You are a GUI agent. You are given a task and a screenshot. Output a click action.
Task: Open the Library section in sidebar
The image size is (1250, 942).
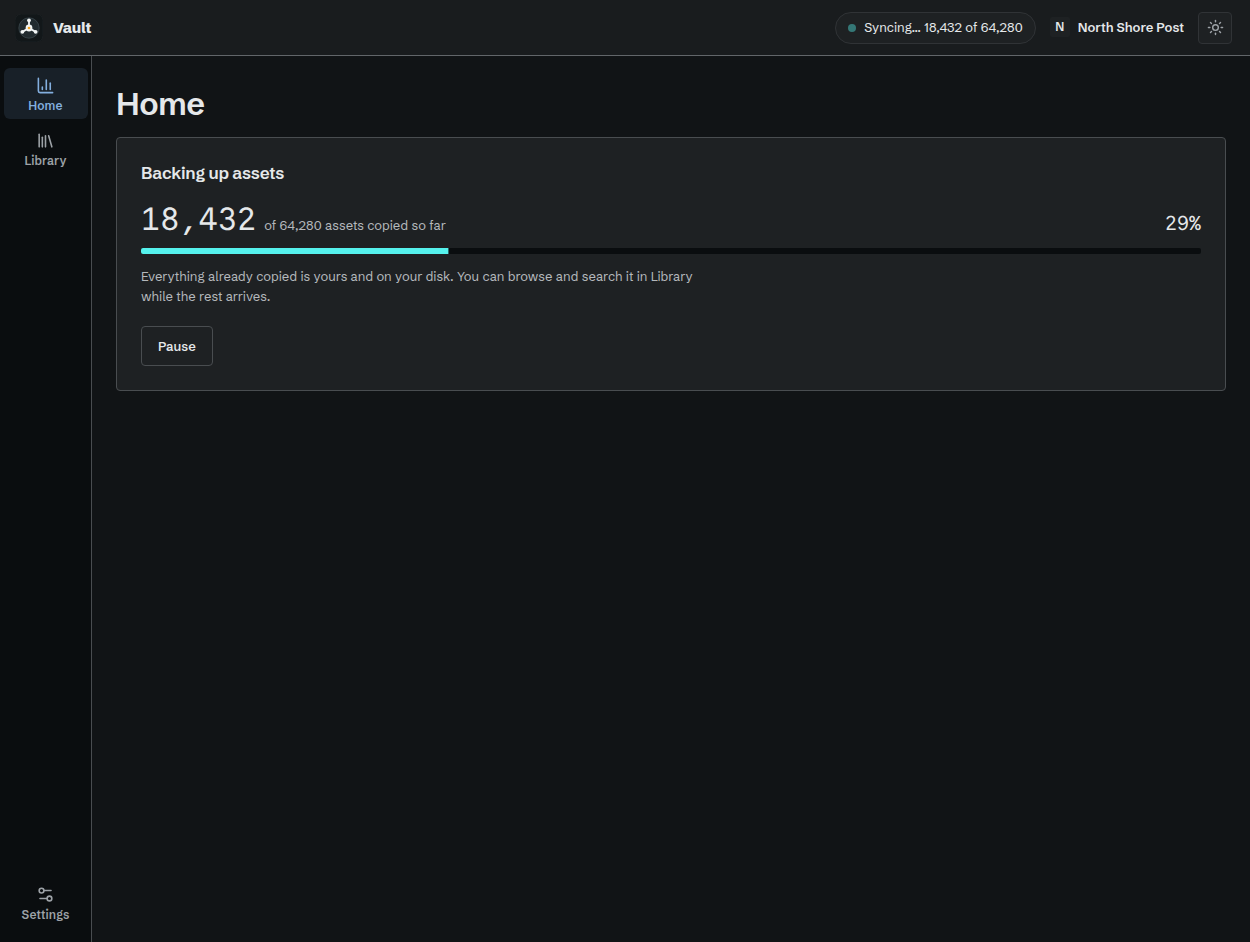pos(45,149)
